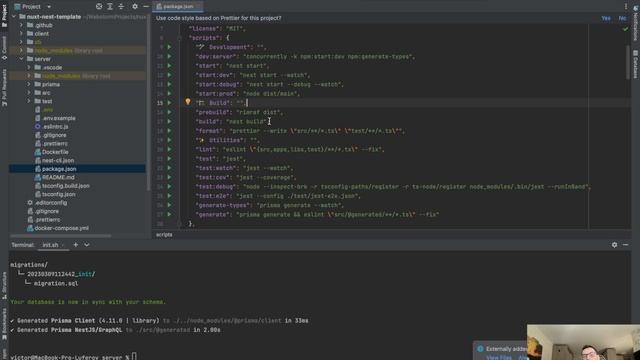Expand the src folder
This screenshot has height=360, width=640.
click(x=29, y=93)
